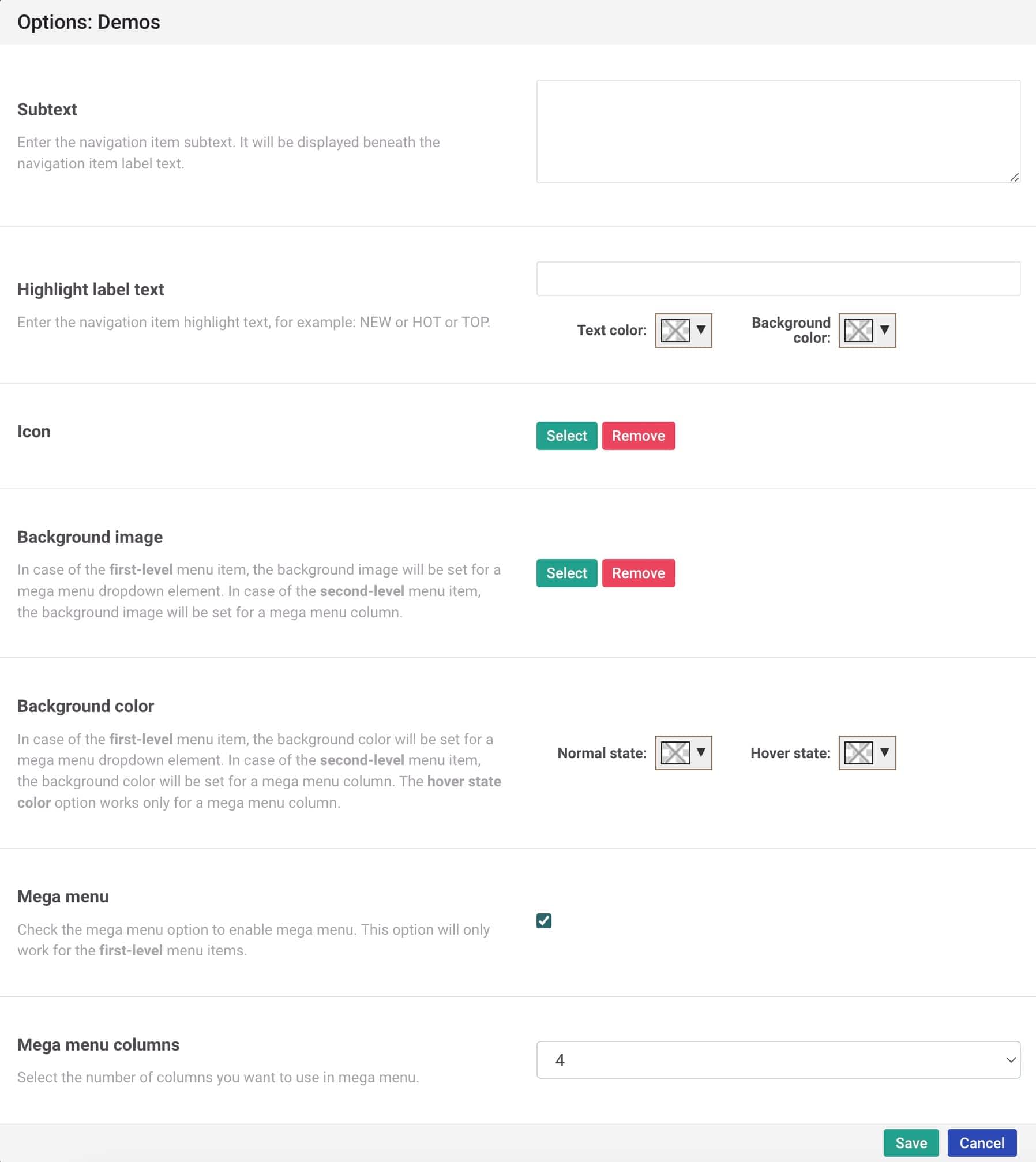
Task: Click the Highlight label text input
Action: (778, 279)
